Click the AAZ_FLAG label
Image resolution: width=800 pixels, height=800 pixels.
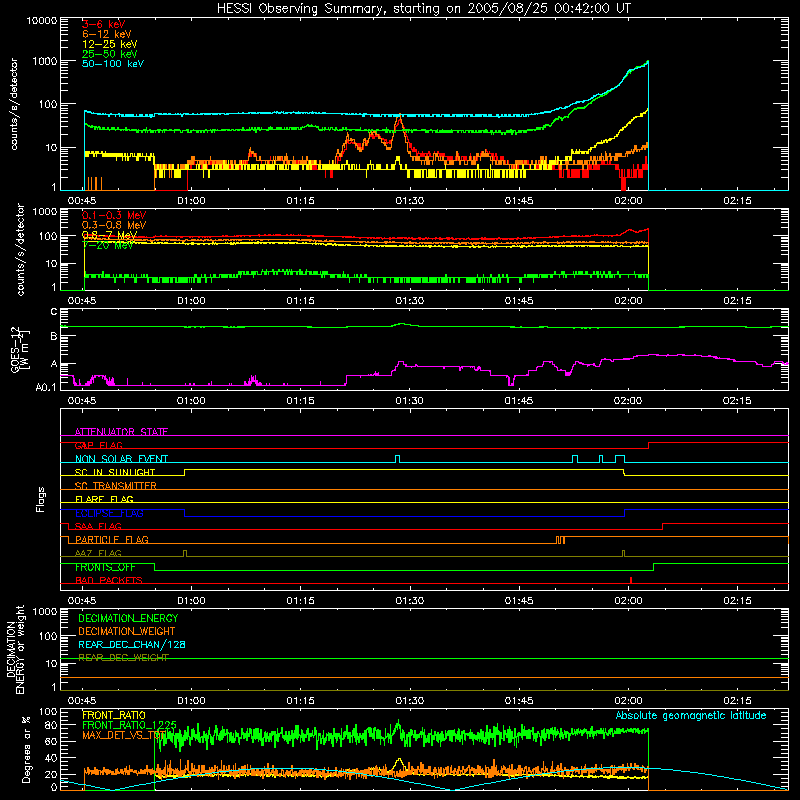[x=98, y=553]
